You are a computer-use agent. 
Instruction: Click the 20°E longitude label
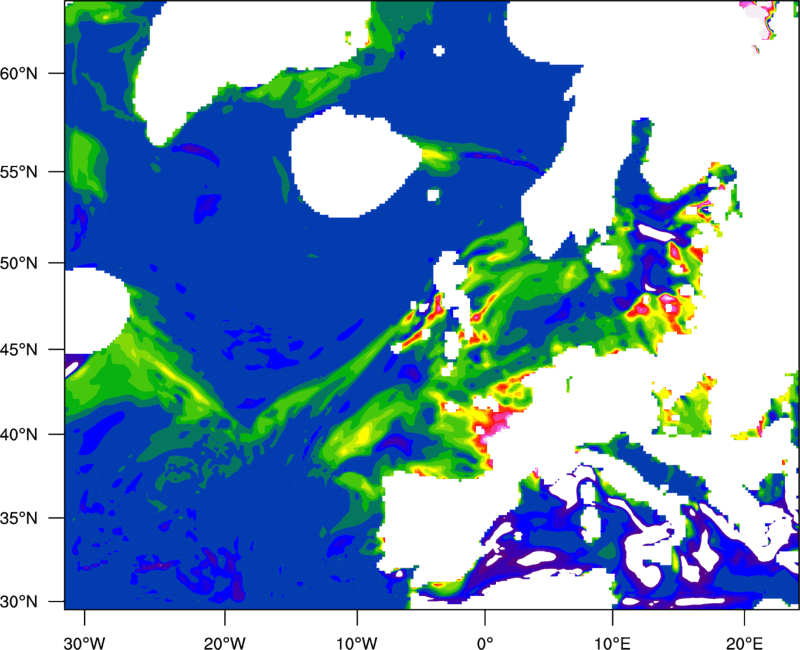click(x=744, y=643)
